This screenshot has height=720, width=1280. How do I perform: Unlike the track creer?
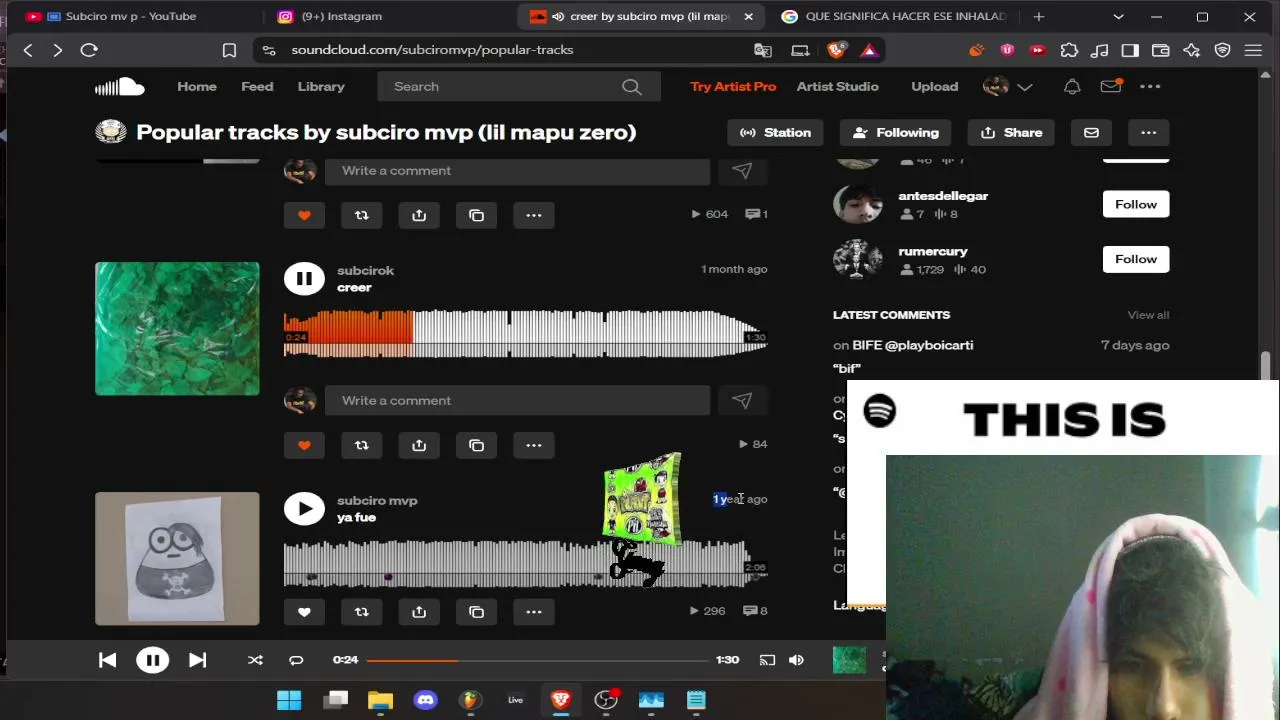(304, 445)
